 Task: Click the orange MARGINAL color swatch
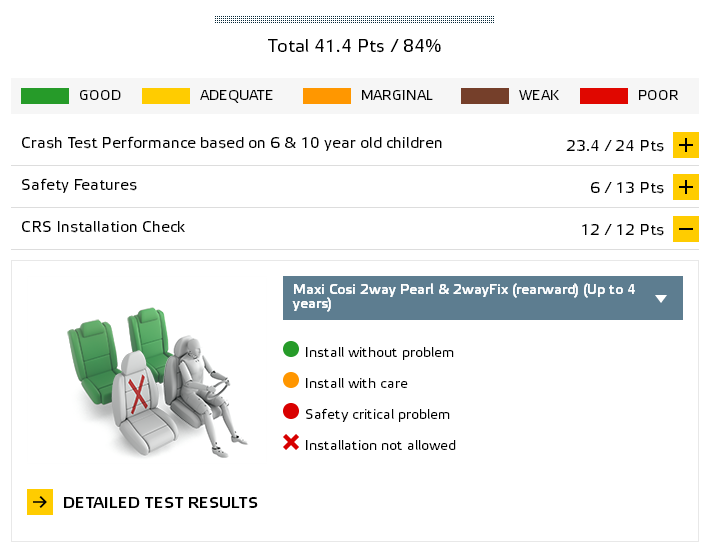point(327,96)
